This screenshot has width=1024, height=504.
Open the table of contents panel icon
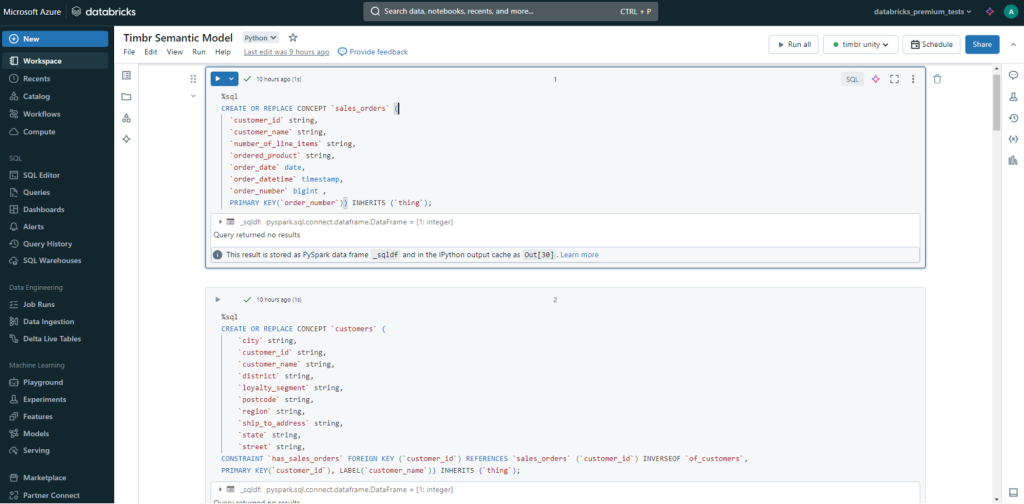pyautogui.click(x=126, y=76)
